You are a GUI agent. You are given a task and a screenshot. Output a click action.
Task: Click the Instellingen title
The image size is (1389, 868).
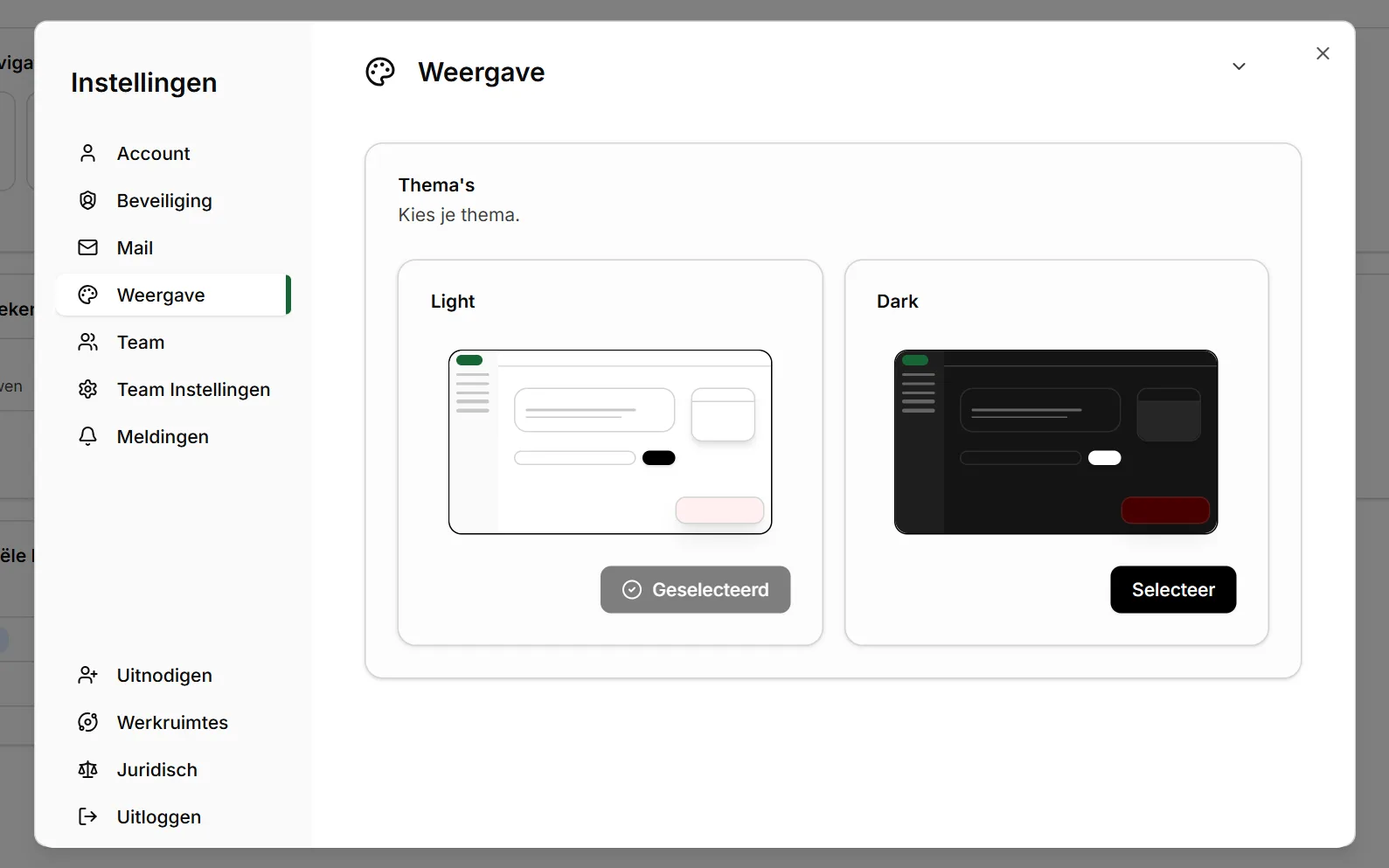coord(144,82)
